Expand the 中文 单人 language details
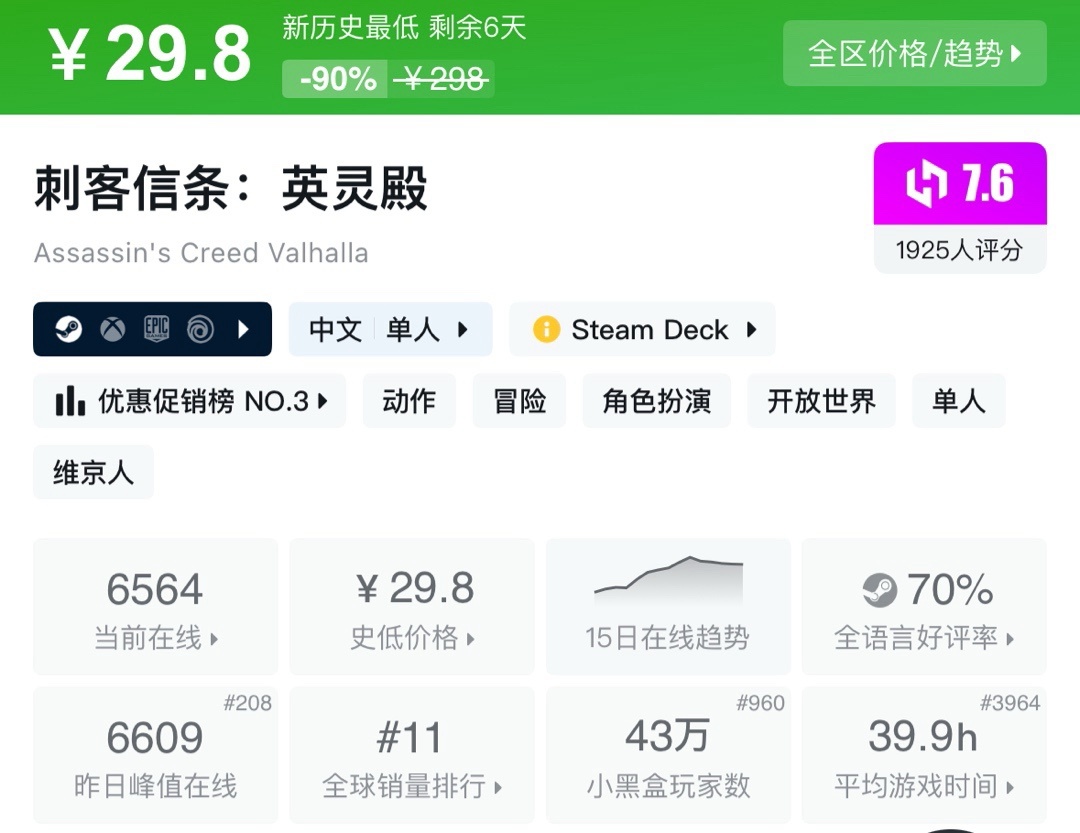The image size is (1080, 833). 391,329
